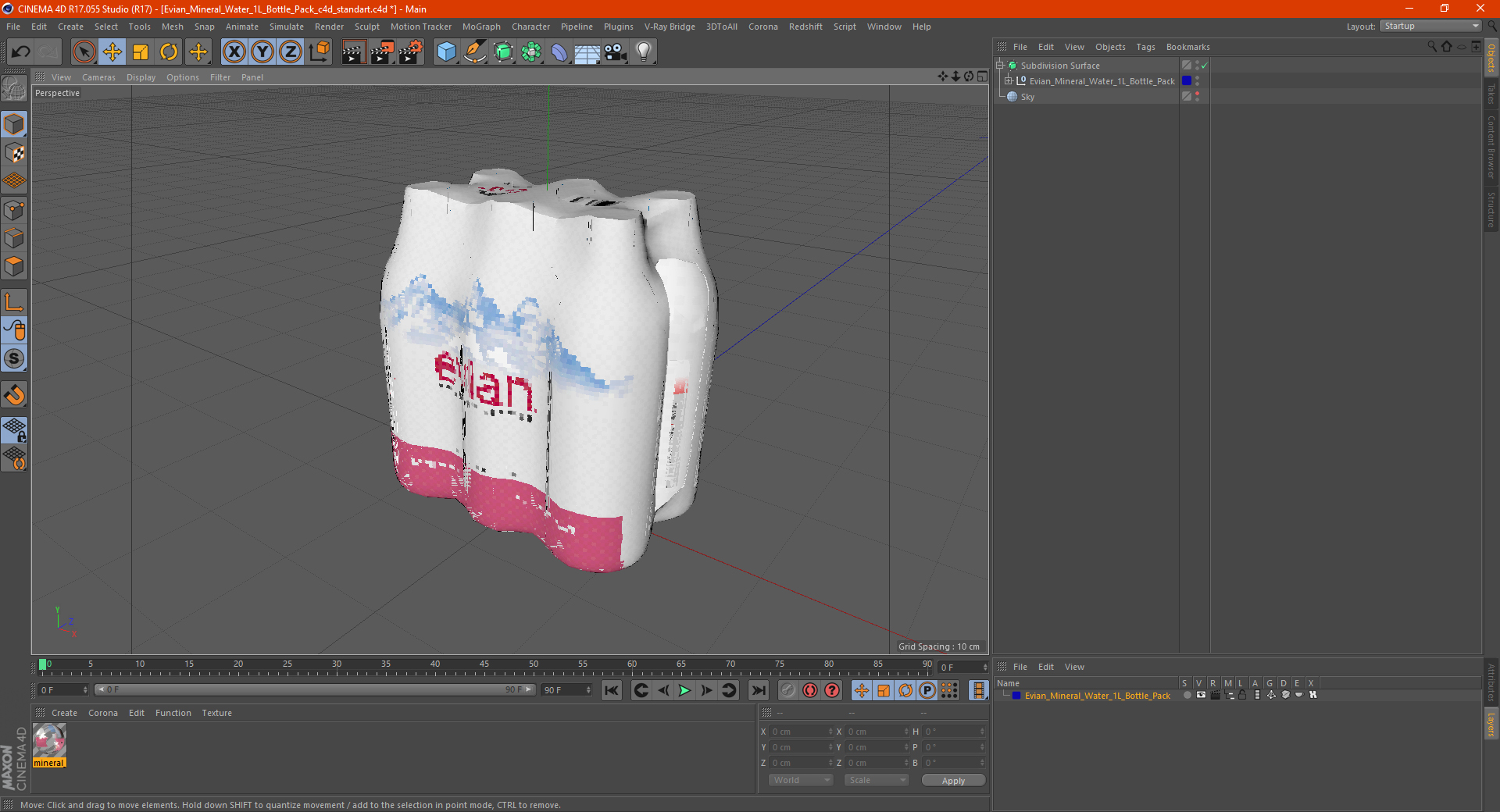Switch to Polygons mode
The width and height of the screenshot is (1500, 812).
(x=14, y=266)
